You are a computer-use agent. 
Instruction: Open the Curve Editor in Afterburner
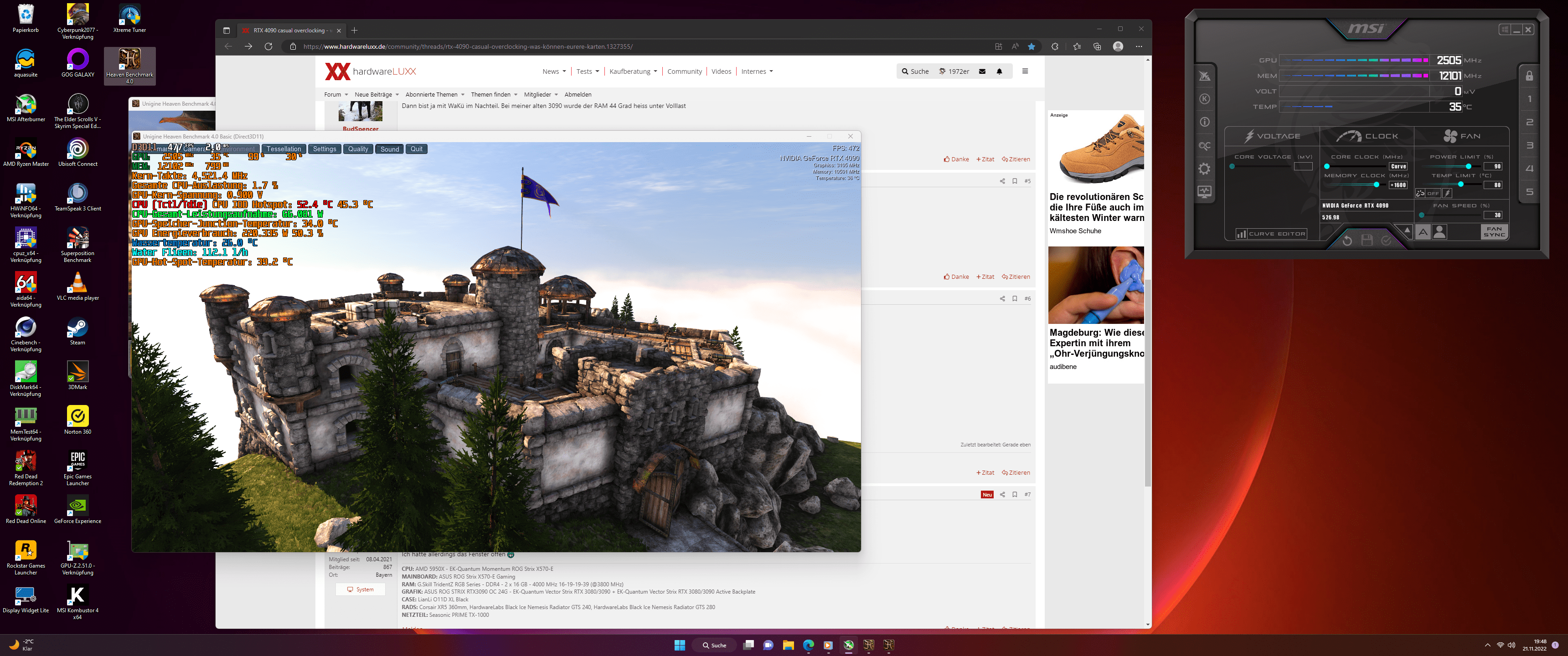[1271, 234]
